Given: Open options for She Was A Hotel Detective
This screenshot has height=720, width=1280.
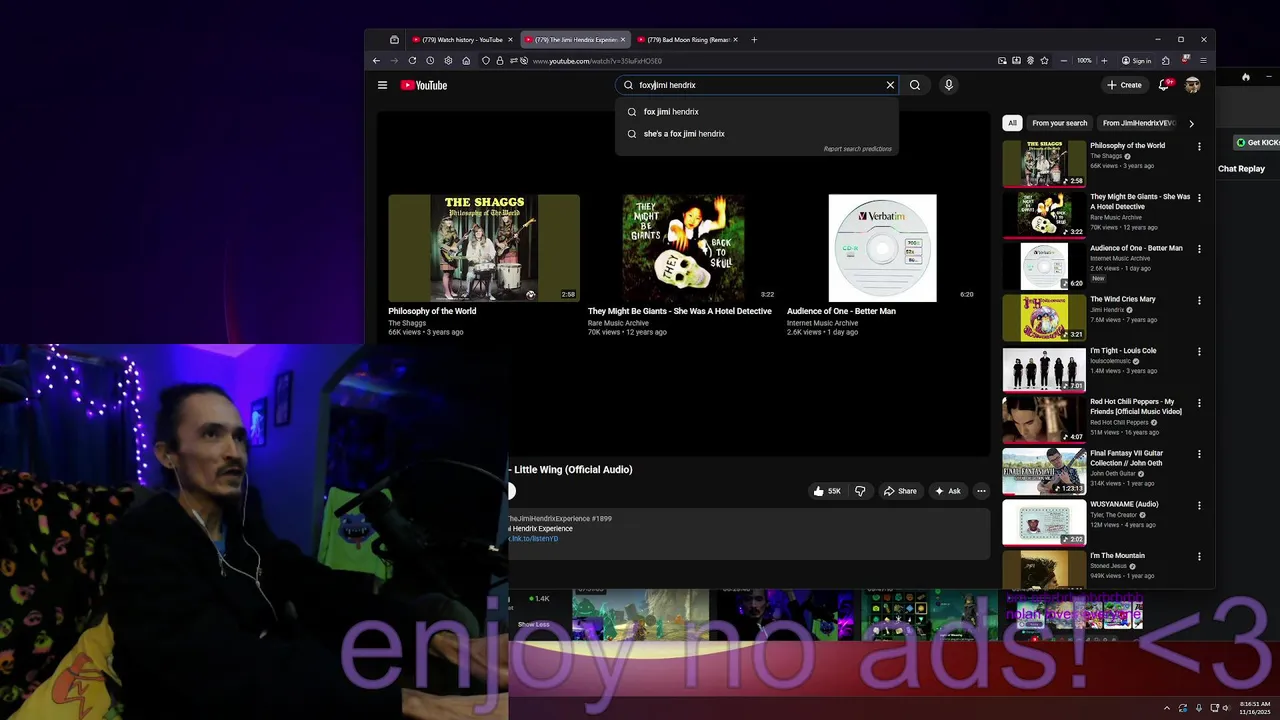Looking at the screenshot, I should pos(1199,198).
